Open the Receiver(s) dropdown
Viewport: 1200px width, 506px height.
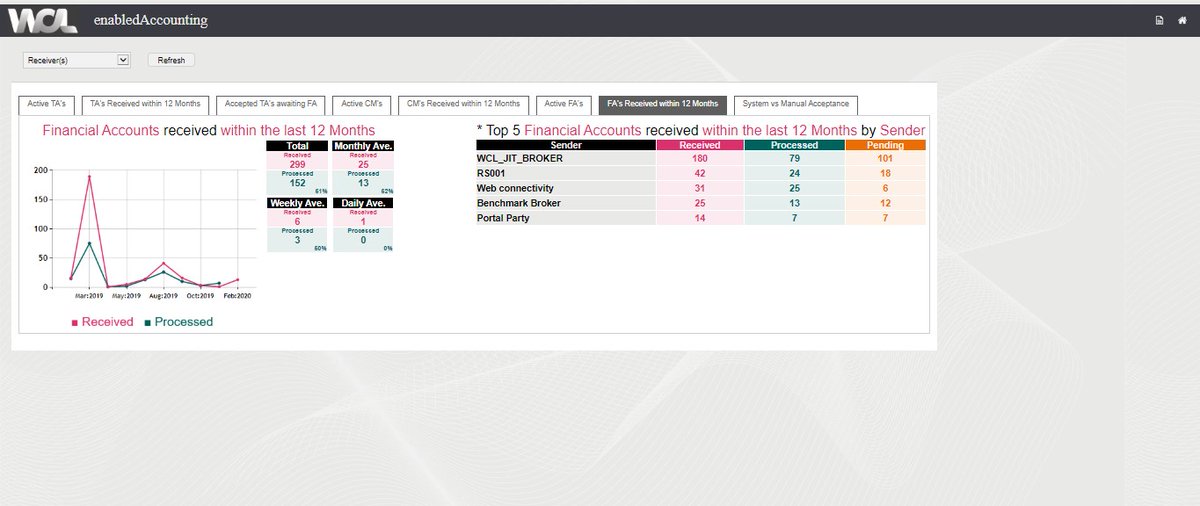(x=77, y=60)
